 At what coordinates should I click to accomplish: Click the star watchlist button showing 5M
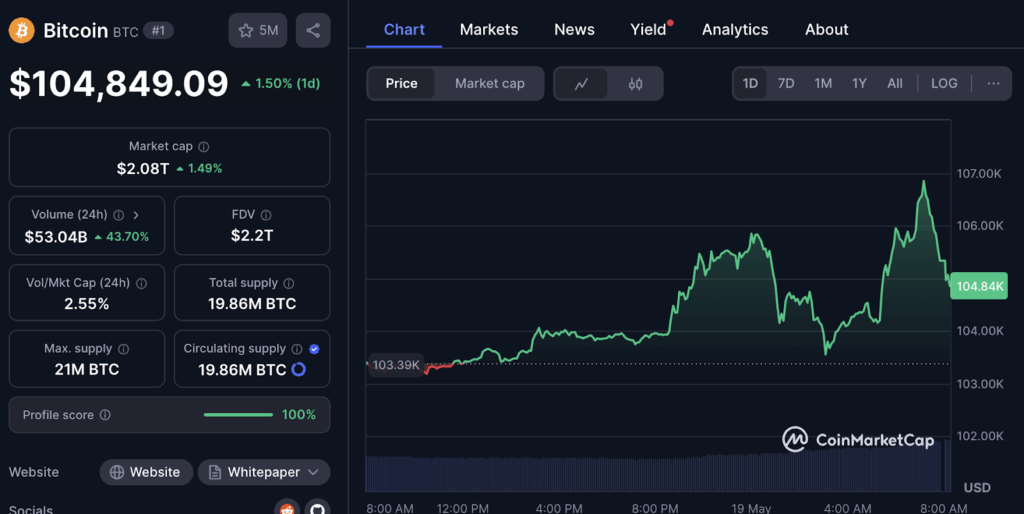[257, 30]
